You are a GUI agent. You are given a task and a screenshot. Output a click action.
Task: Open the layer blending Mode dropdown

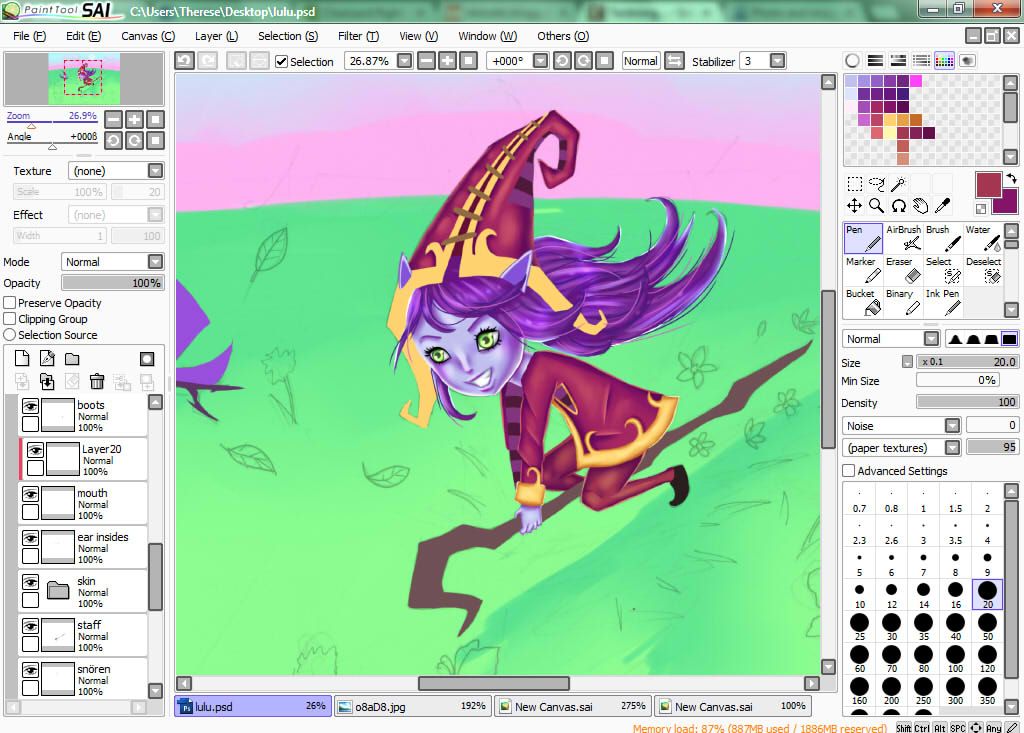click(155, 262)
